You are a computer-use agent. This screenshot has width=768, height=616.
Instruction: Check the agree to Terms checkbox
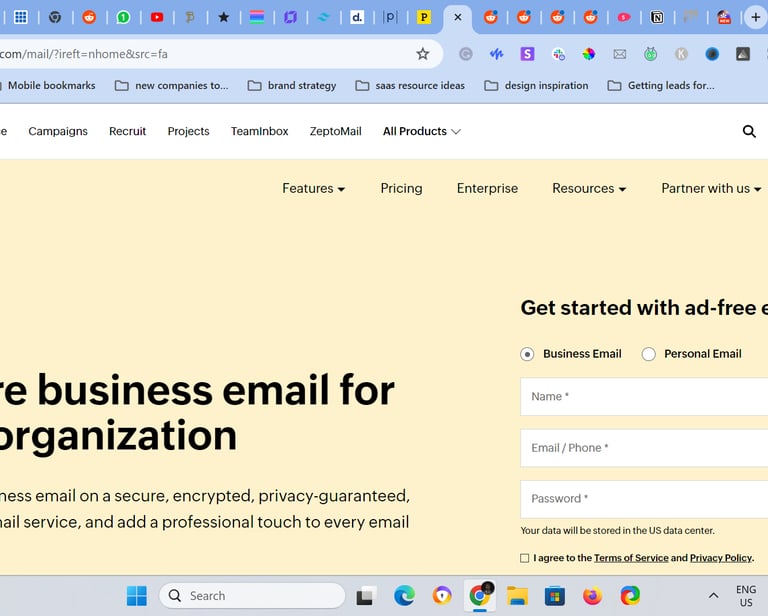[x=525, y=558]
